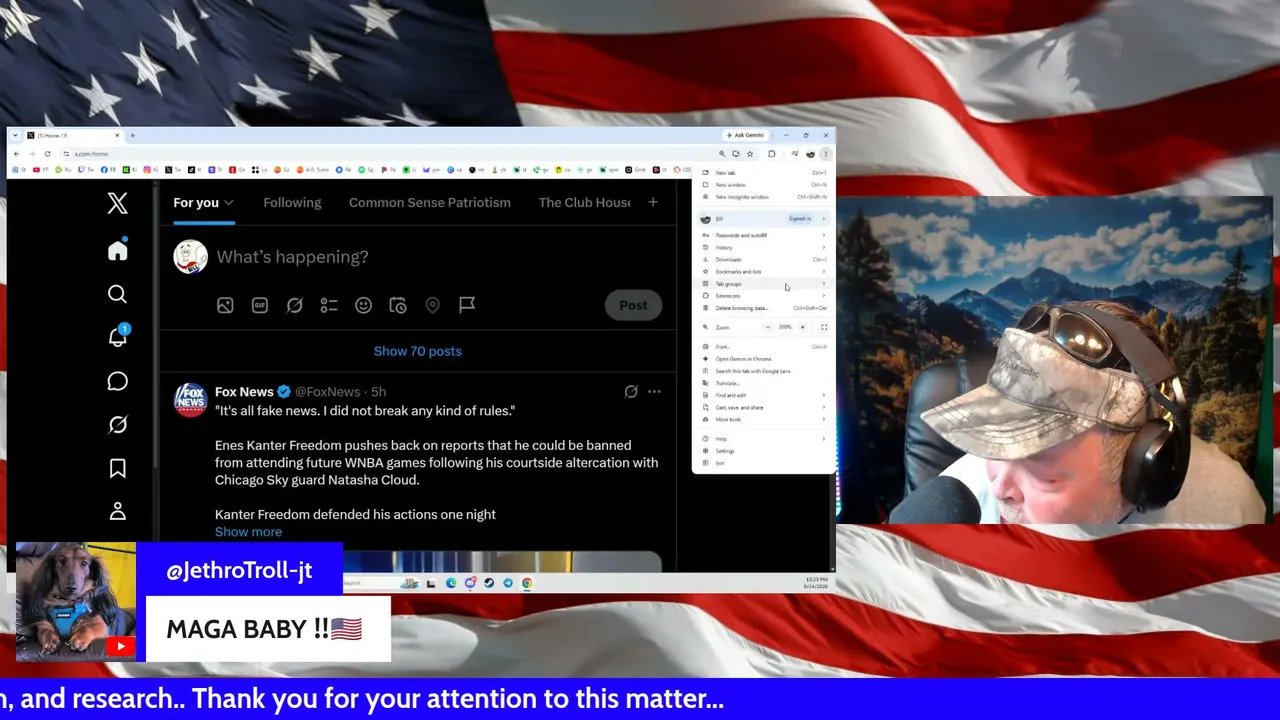Viewport: 1280px width, 720px height.
Task: Expand the Extensions submenu
Action: pos(763,296)
